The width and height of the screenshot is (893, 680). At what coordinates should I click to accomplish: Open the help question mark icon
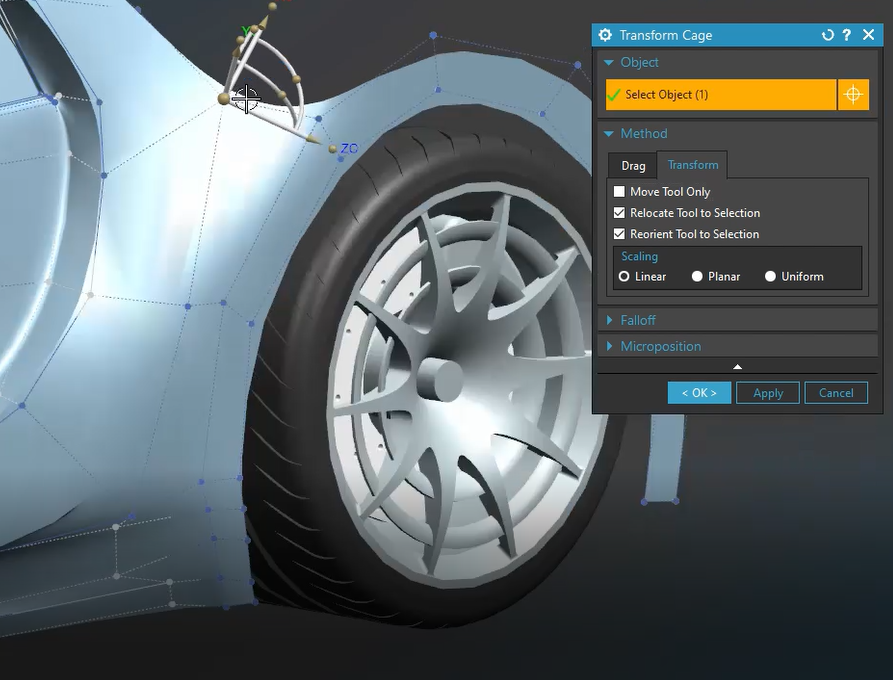pyautogui.click(x=847, y=35)
